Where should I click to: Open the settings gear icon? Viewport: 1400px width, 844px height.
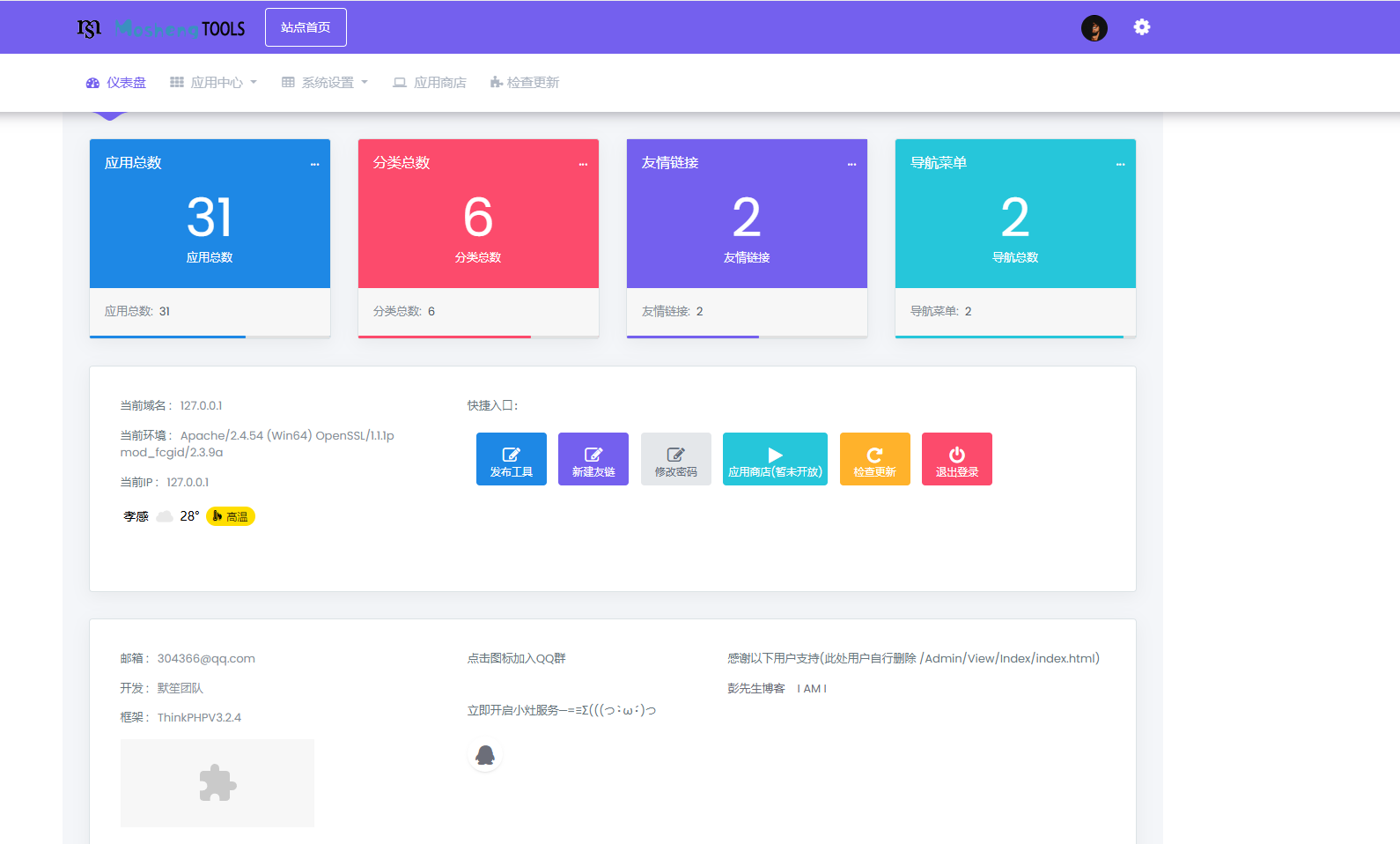click(1142, 27)
